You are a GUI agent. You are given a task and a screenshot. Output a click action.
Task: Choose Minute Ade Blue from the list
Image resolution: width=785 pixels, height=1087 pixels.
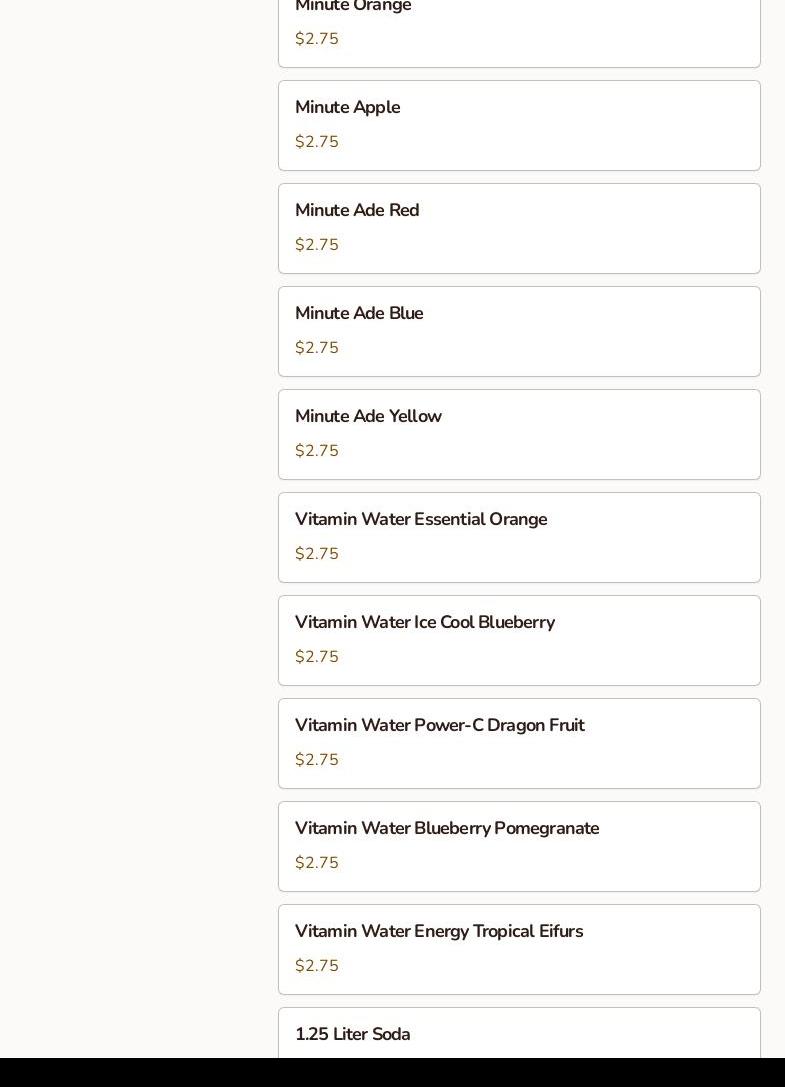[519, 331]
